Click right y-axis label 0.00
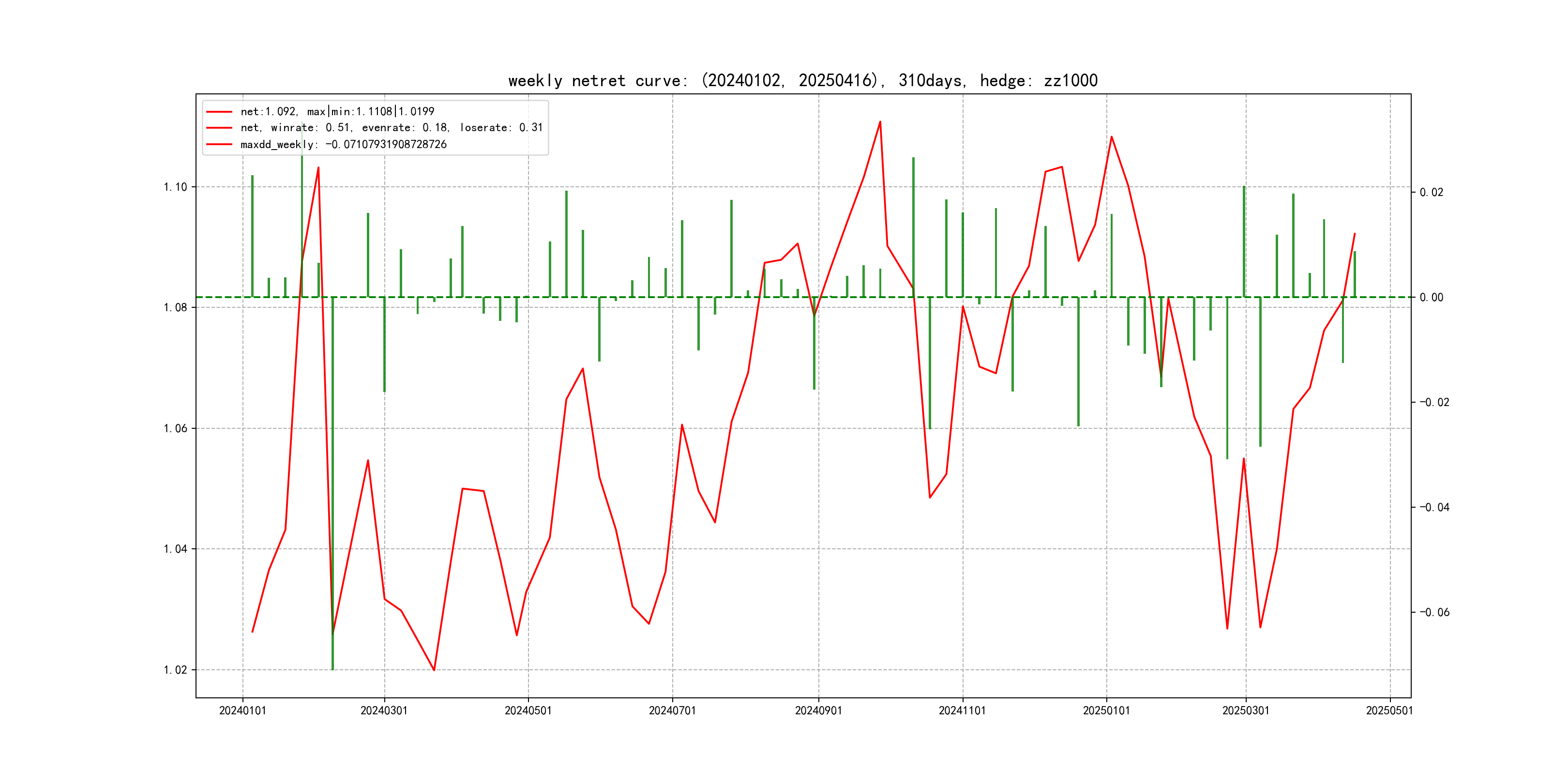Viewport: 1568px width, 784px height. [x=1431, y=297]
